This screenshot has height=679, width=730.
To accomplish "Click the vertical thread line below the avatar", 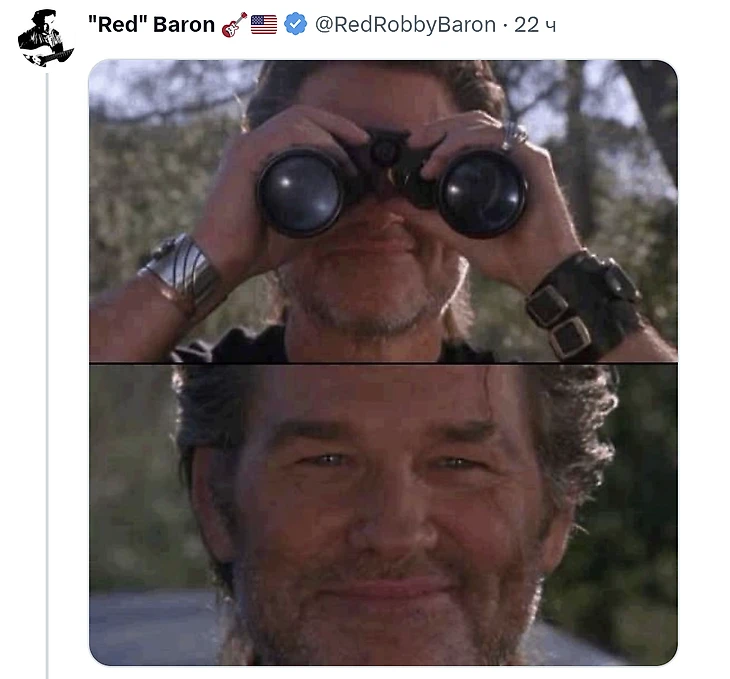I will [x=47, y=375].
